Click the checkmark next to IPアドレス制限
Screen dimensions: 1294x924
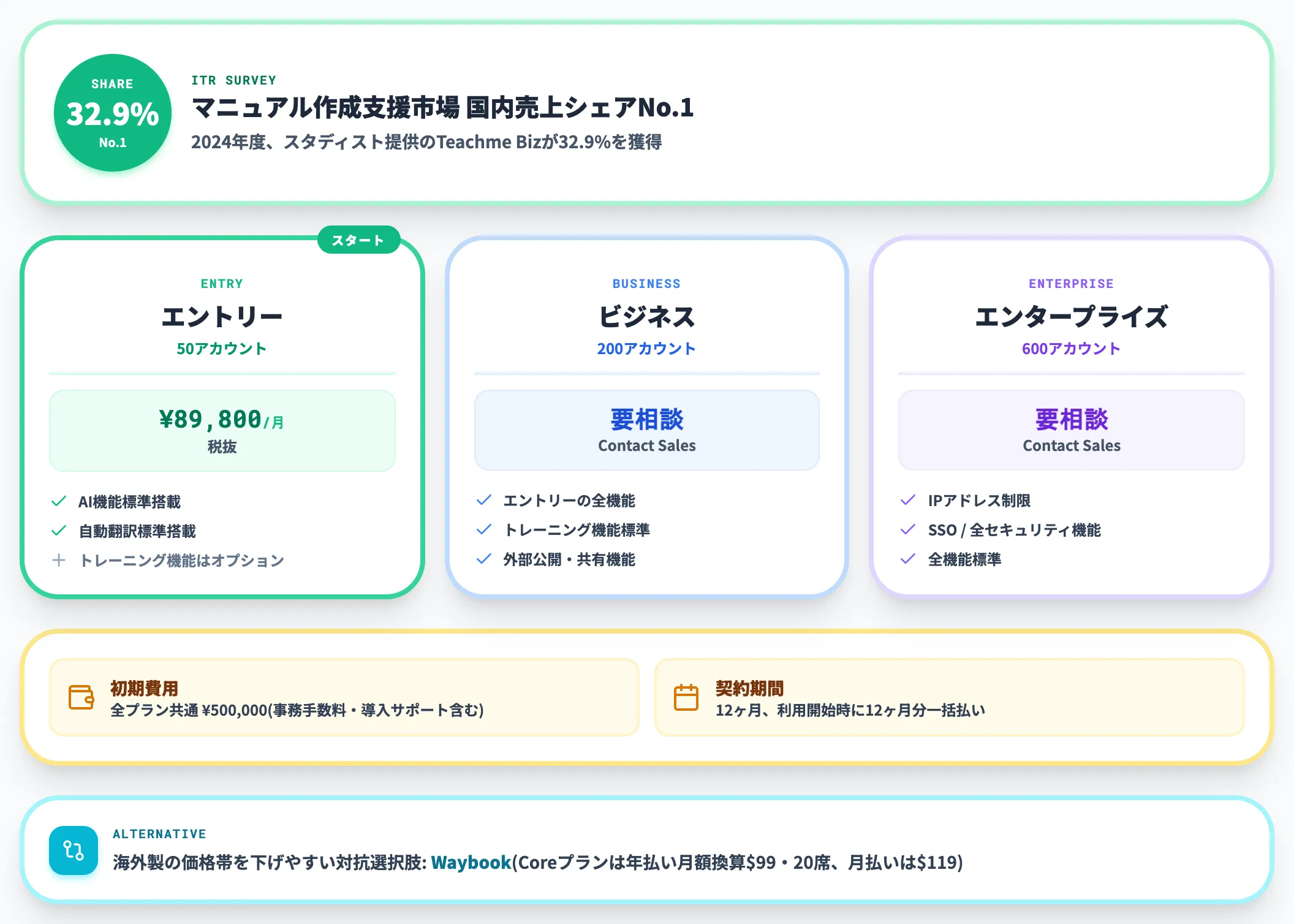908,500
